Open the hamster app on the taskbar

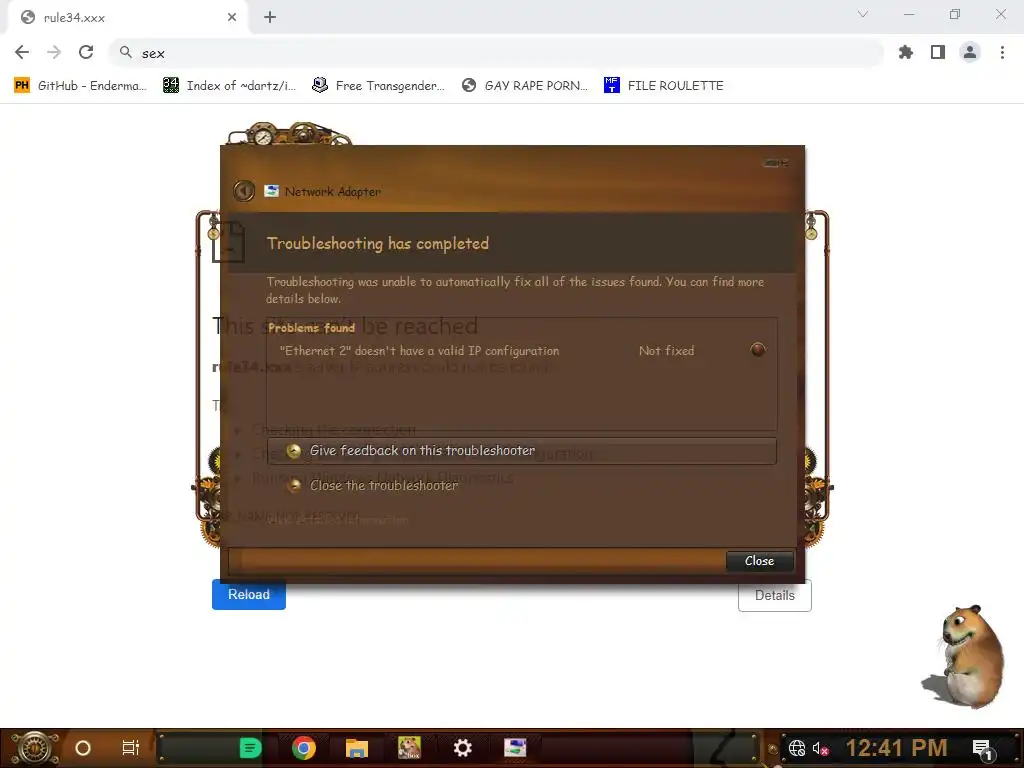(409, 748)
